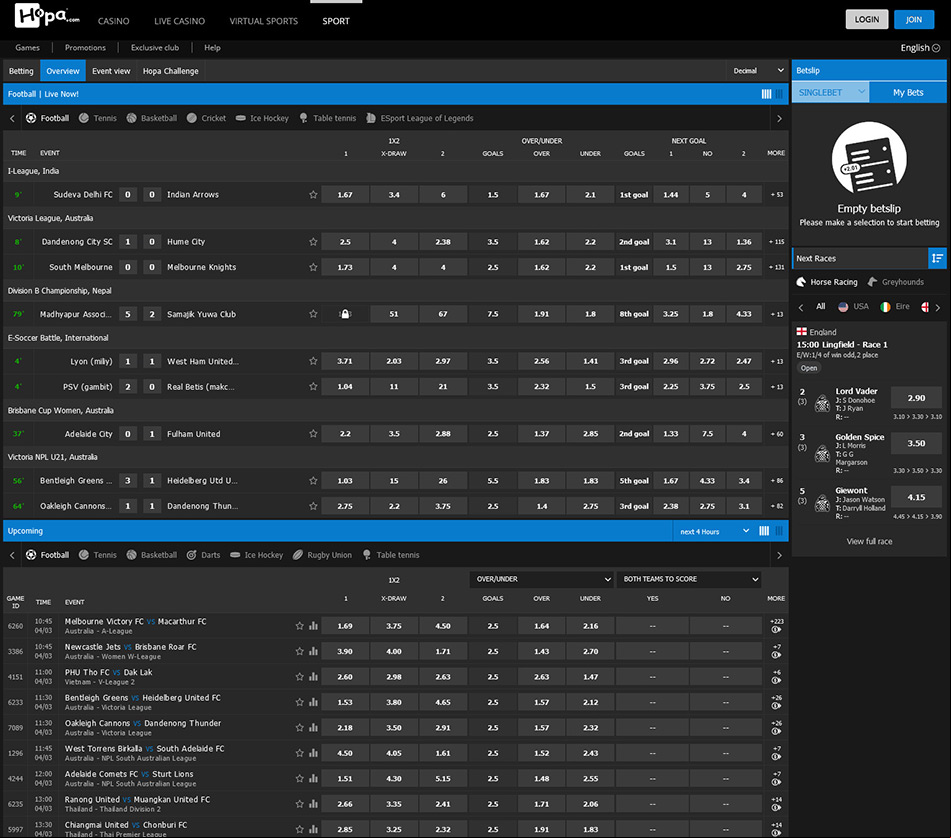
Task: Star the Lyon (milly) e-soccer match
Action: click(313, 361)
